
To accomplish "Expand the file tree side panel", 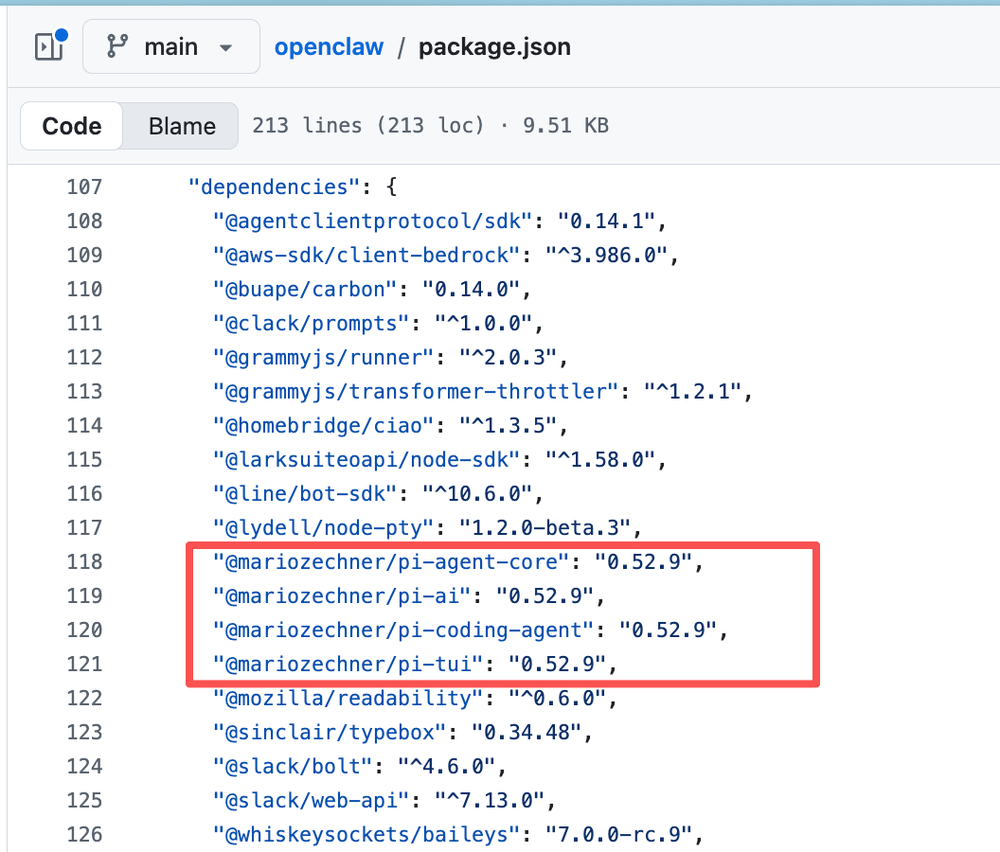I will coord(49,47).
